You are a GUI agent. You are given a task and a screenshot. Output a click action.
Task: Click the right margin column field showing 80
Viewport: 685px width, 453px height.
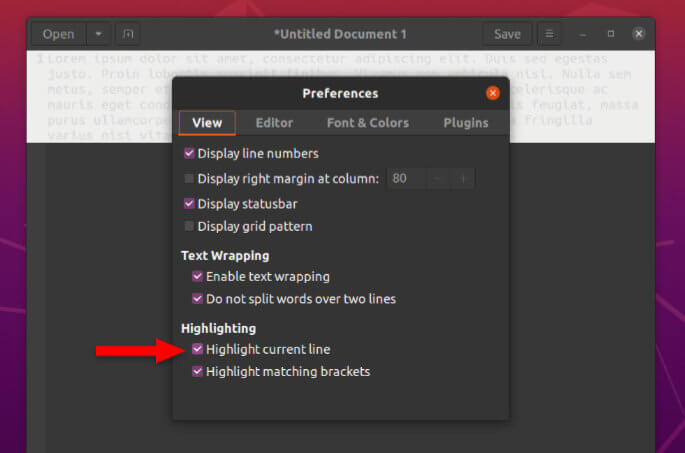click(x=406, y=178)
